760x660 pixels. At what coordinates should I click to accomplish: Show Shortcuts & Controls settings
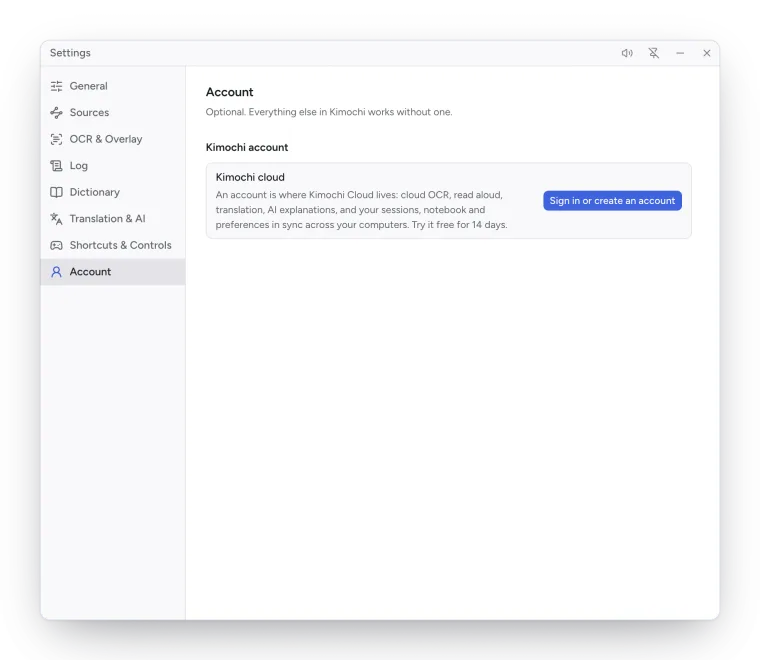click(x=113, y=246)
